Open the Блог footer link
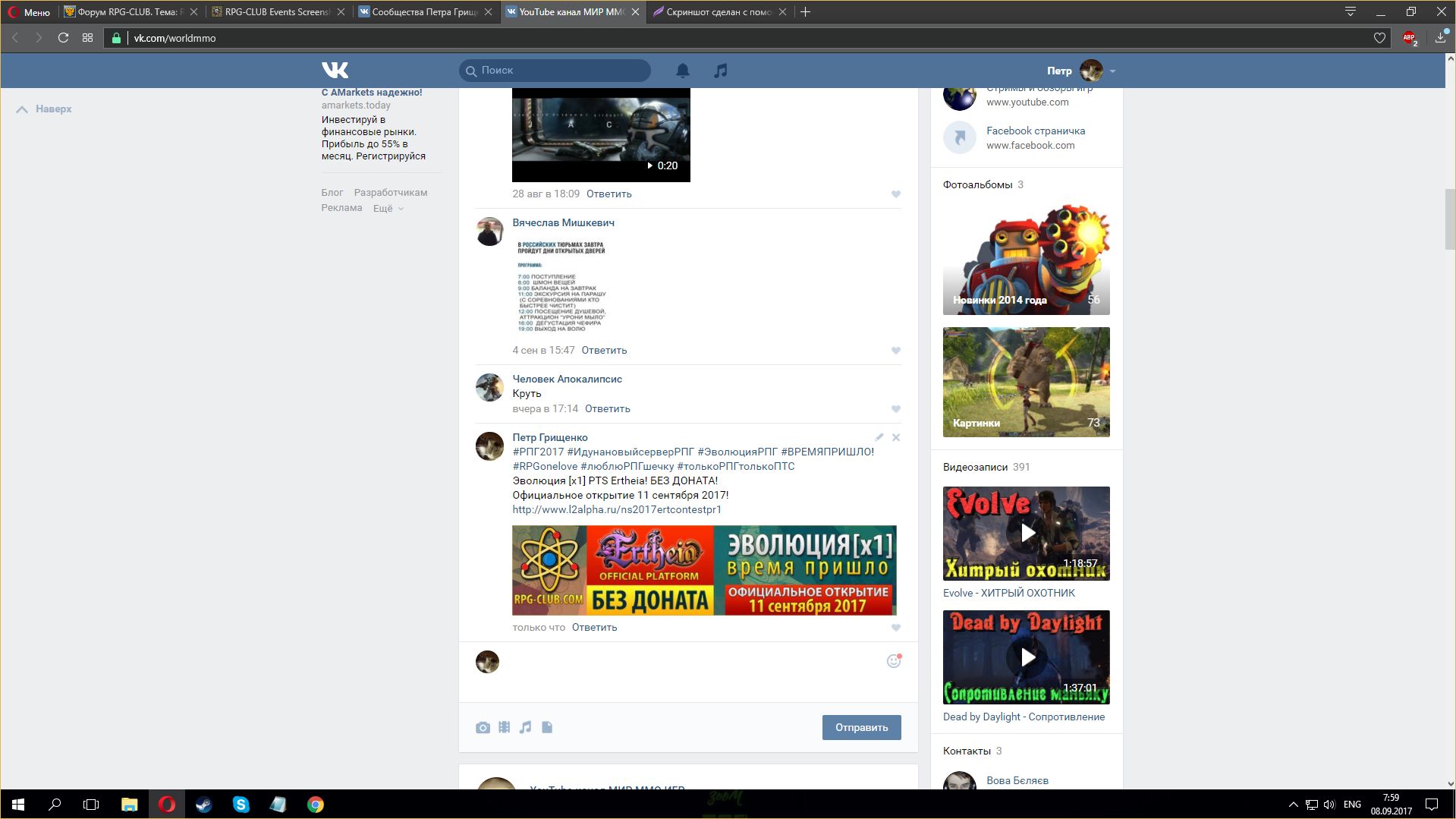Screen dimensions: 1456x819 coord(332,193)
